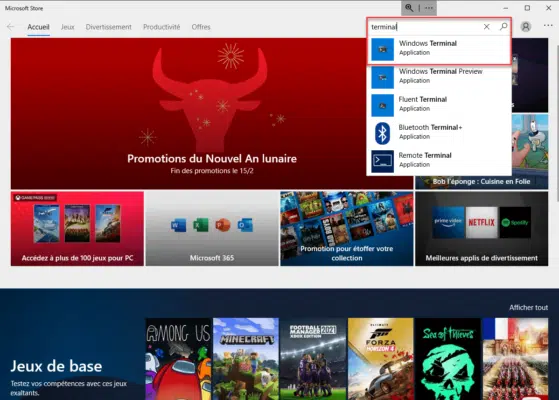Click the Windows Terminal Preview app icon

click(x=383, y=77)
